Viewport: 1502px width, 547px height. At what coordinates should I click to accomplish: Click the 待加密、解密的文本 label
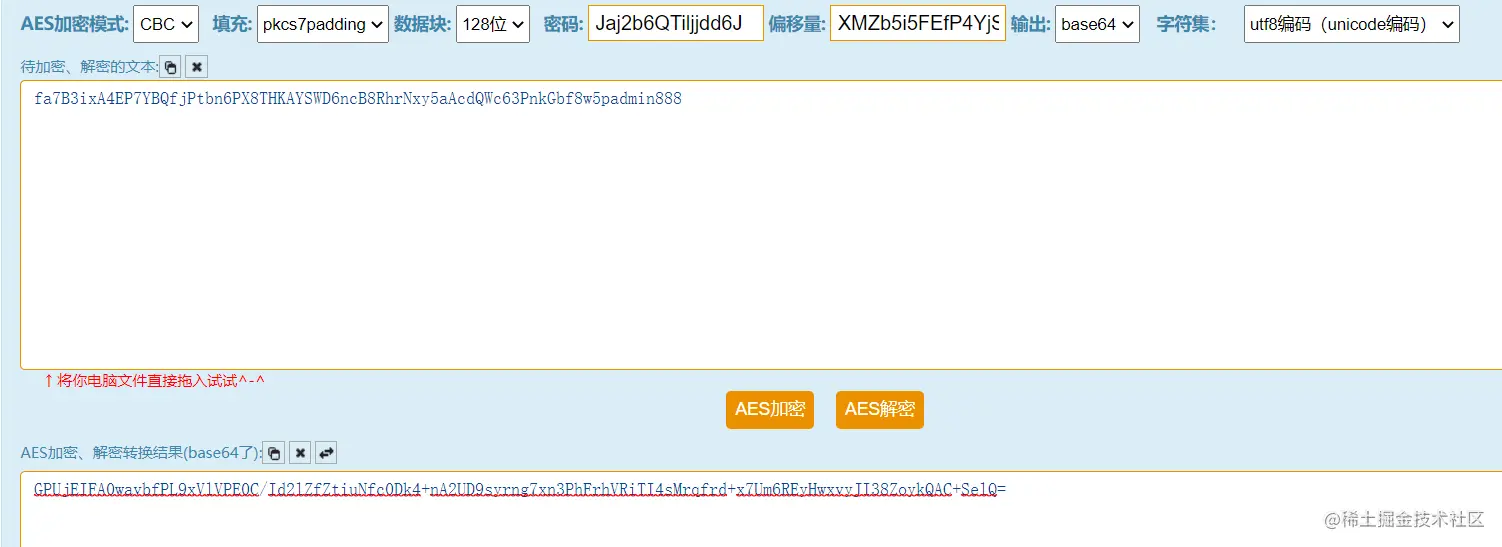(89, 67)
